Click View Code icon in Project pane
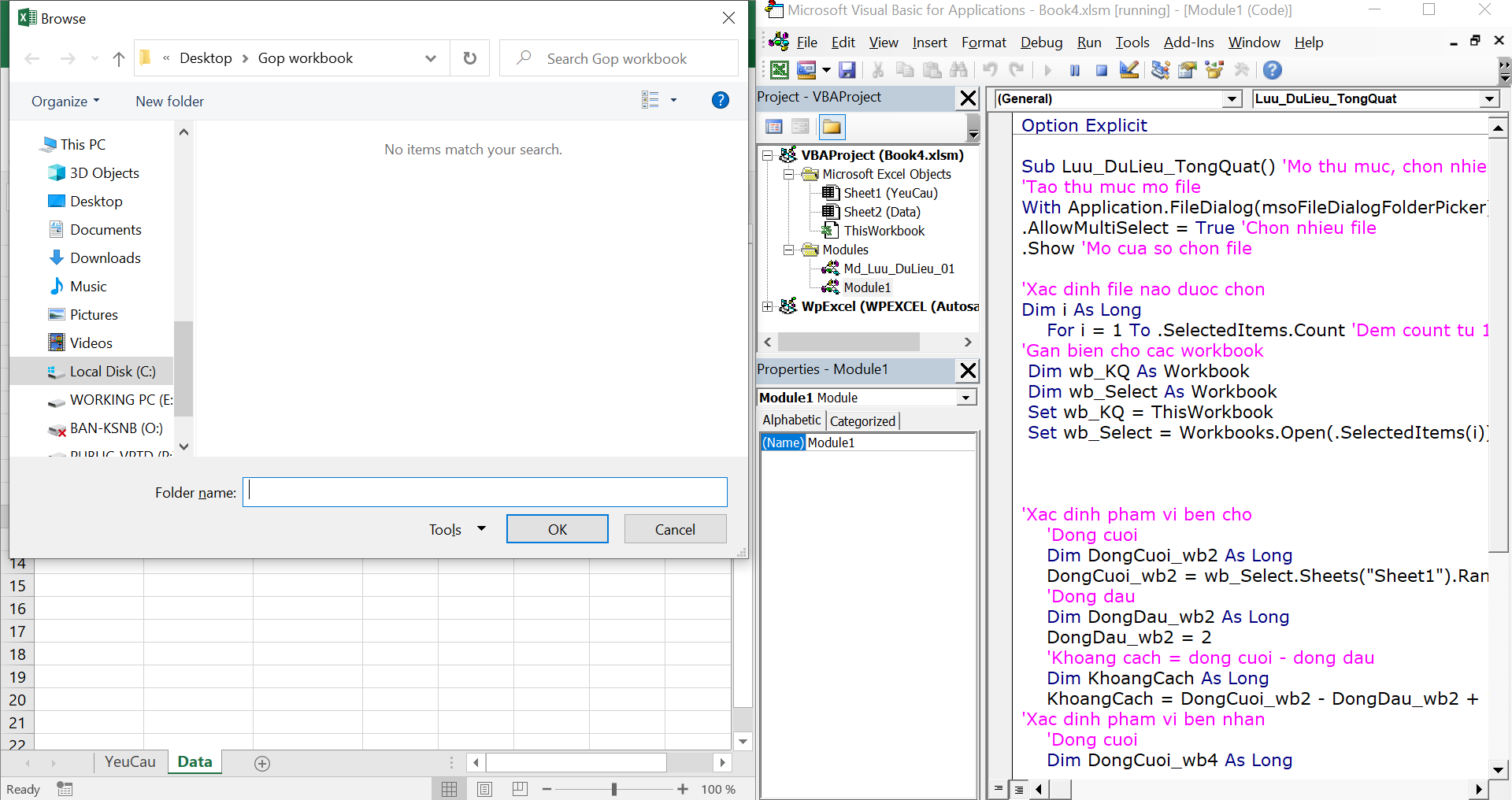Image resolution: width=1512 pixels, height=800 pixels. (774, 127)
